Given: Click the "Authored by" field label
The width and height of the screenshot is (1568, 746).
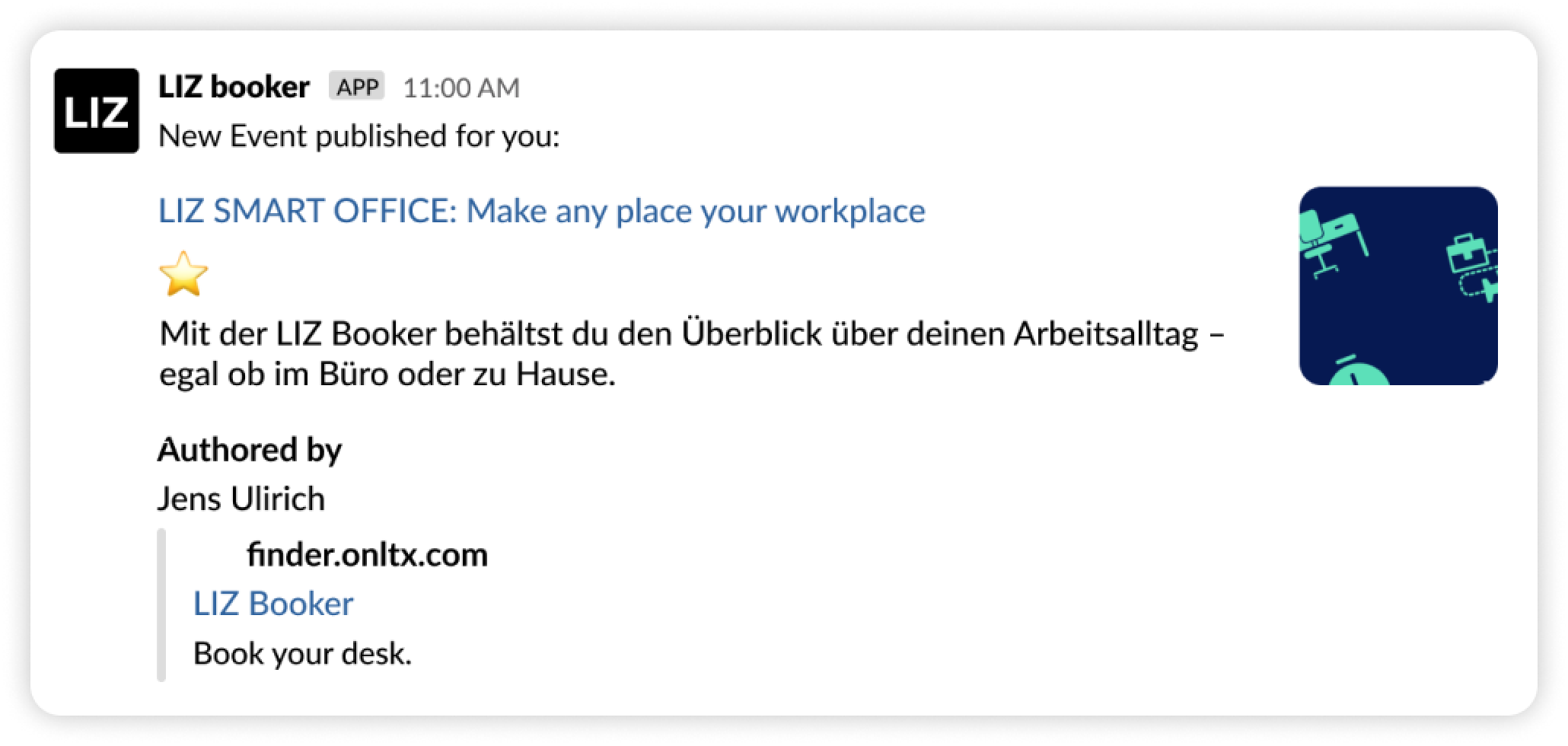Looking at the screenshot, I should 250,450.
